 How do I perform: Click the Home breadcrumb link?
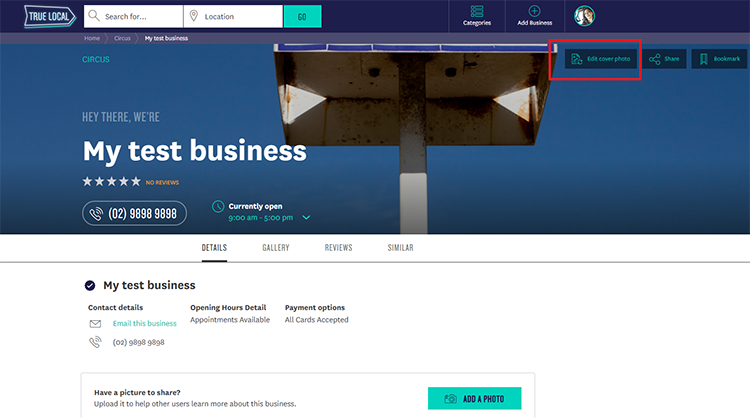(x=92, y=38)
